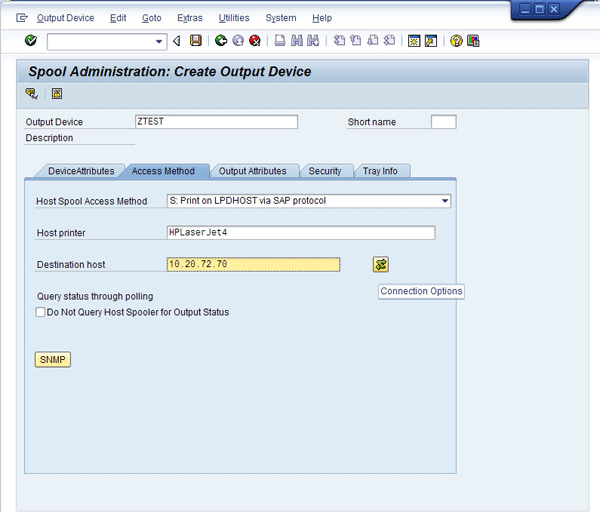Image resolution: width=600 pixels, height=512 pixels.
Task: Open the command field dropdown arrow
Action: coord(160,41)
